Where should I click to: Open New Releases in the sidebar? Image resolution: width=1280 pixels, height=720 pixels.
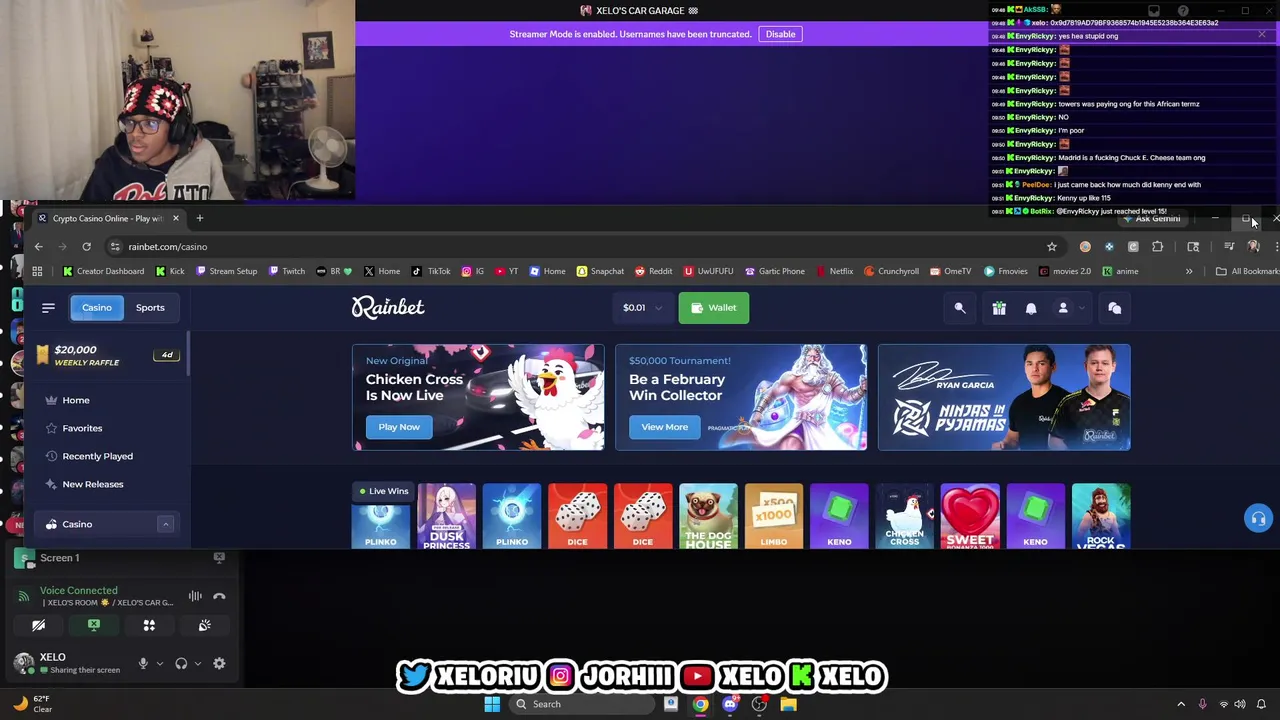[93, 484]
